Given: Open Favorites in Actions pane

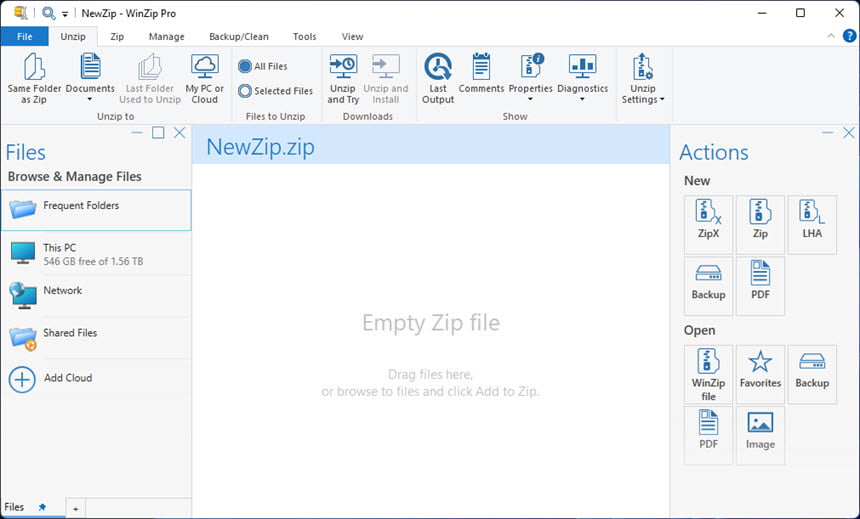Looking at the screenshot, I should [x=760, y=374].
